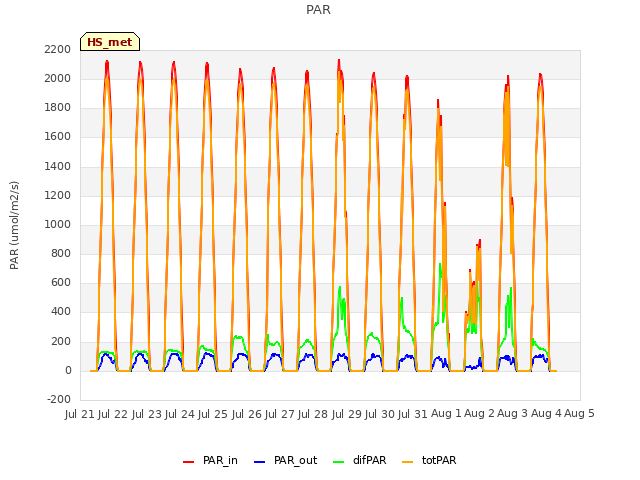Click the Jul 21 x-axis date label
Screen dimensions: 640x480
click(x=80, y=414)
